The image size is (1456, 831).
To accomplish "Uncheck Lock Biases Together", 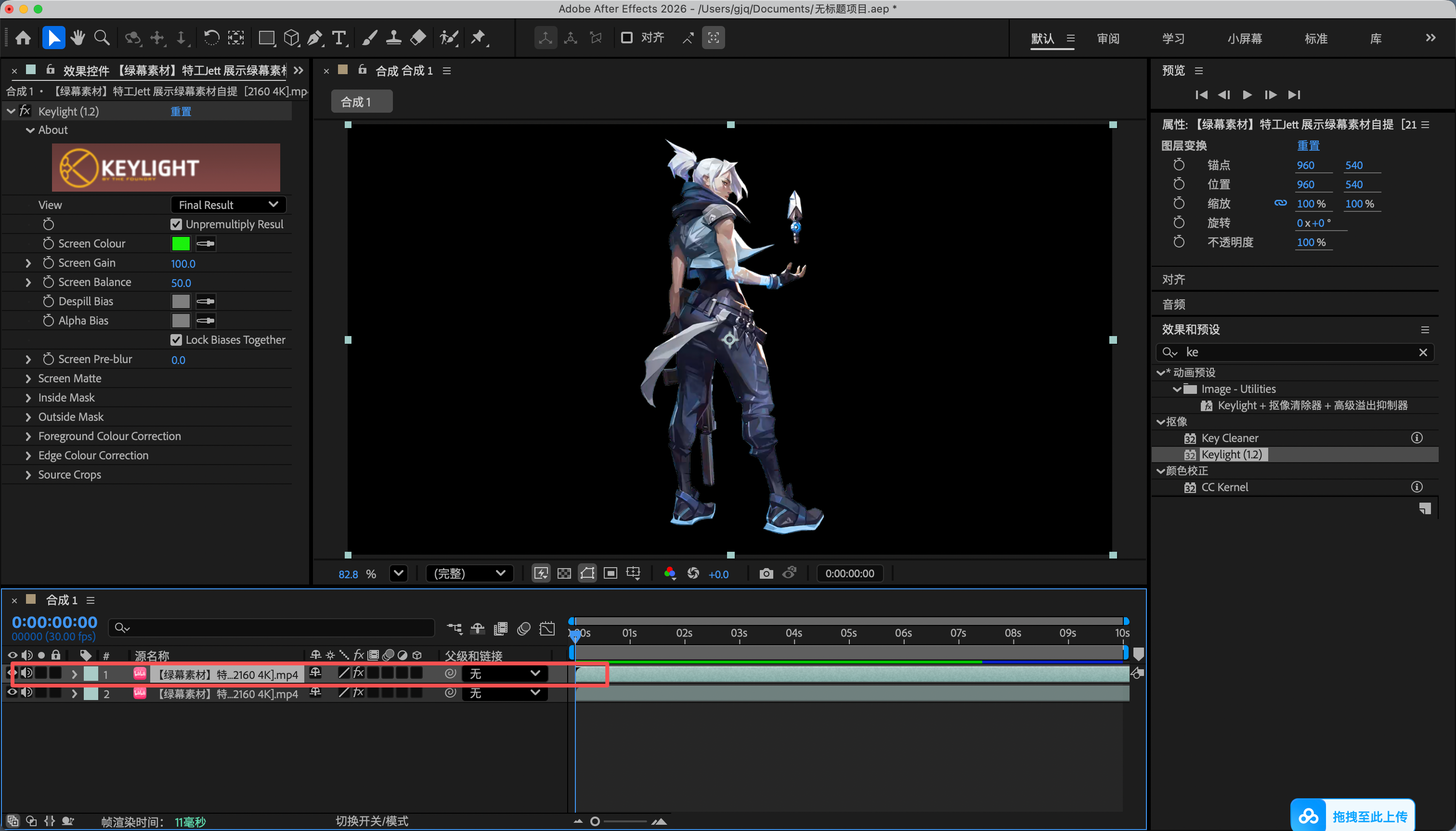I will coord(176,339).
